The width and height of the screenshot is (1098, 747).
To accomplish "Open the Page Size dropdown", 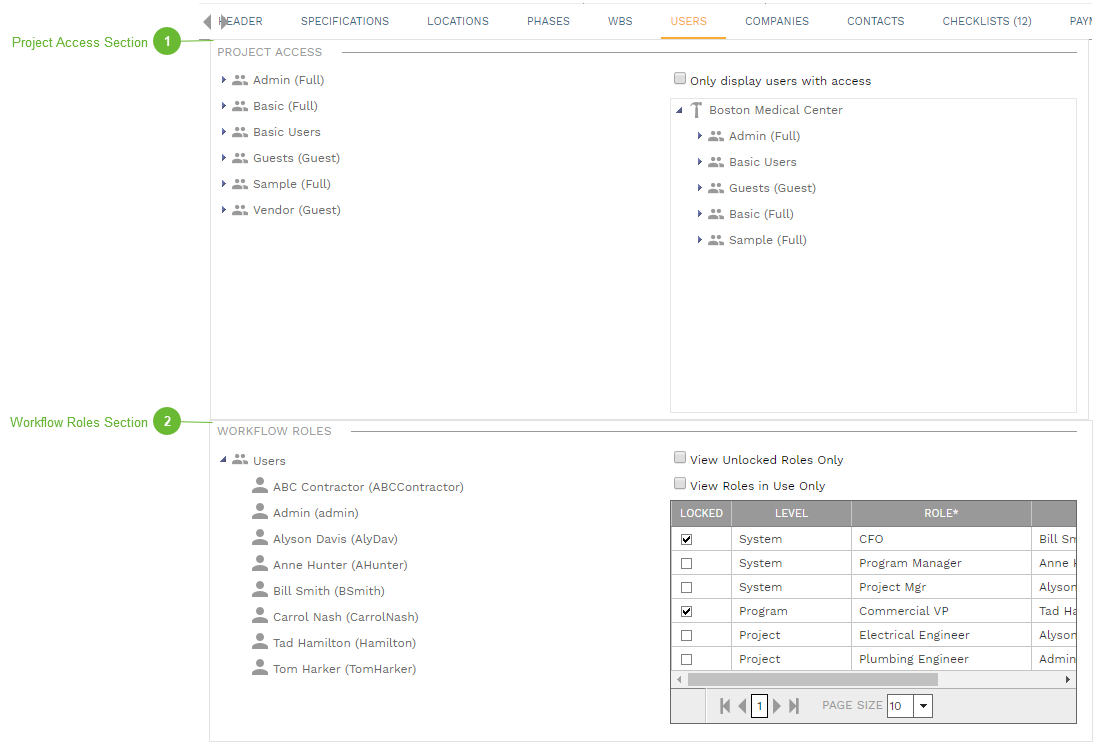I will (923, 706).
